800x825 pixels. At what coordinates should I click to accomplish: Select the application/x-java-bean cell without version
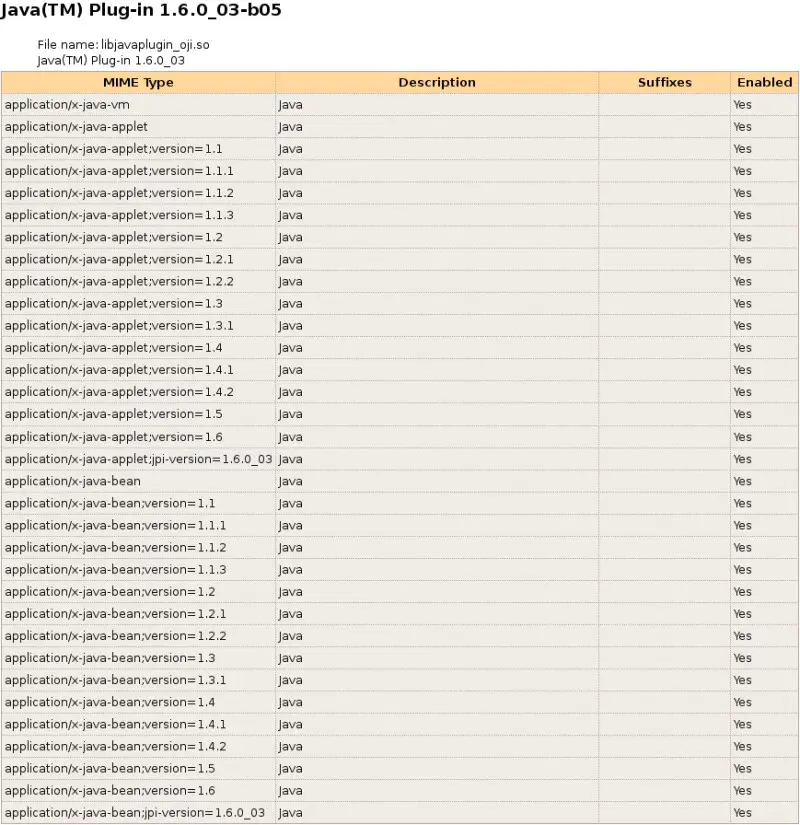point(138,481)
